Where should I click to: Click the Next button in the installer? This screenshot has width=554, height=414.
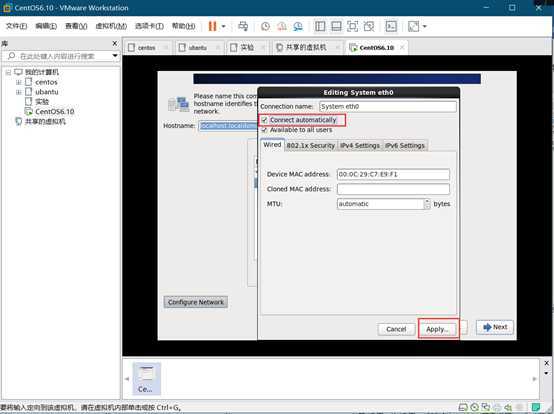[495, 327]
